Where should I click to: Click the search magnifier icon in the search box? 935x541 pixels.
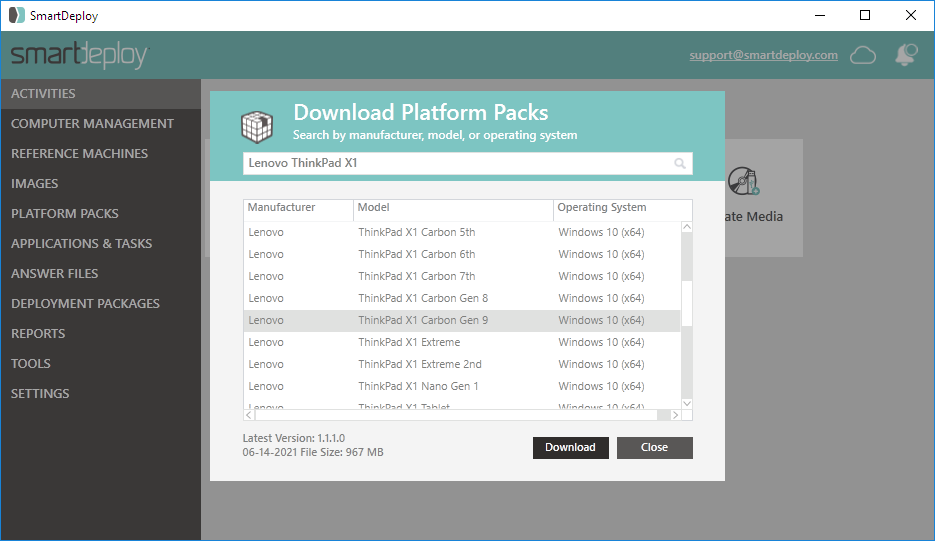click(x=680, y=163)
